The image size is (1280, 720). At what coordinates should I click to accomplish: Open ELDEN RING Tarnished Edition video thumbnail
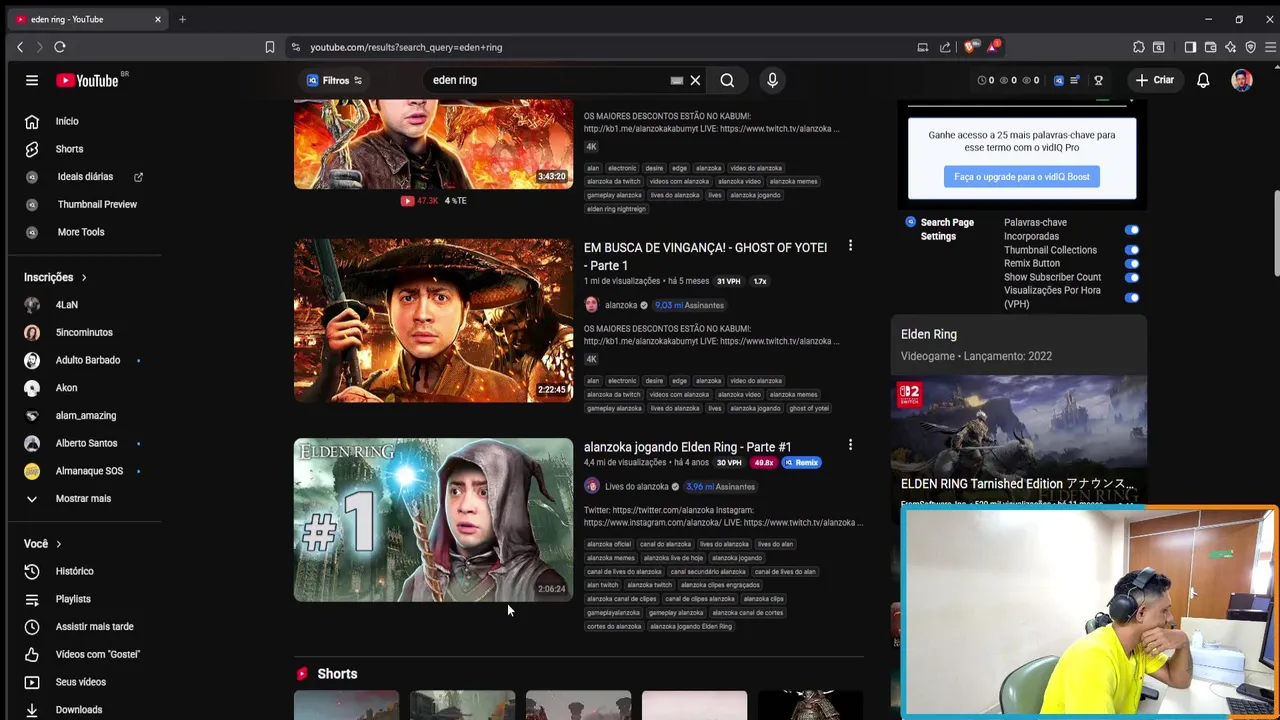point(1019,438)
